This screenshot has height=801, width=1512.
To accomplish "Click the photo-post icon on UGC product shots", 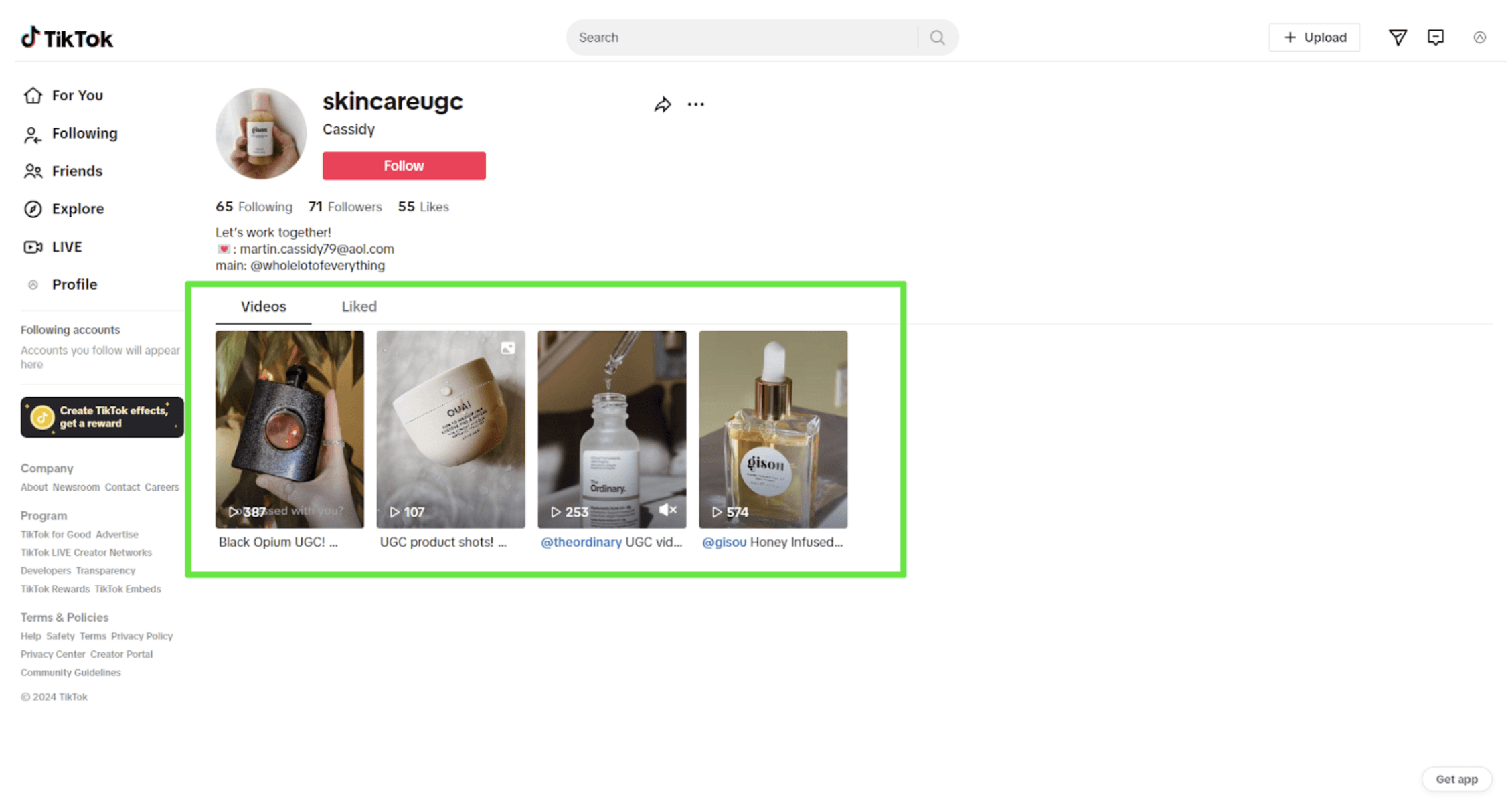I will click(508, 348).
